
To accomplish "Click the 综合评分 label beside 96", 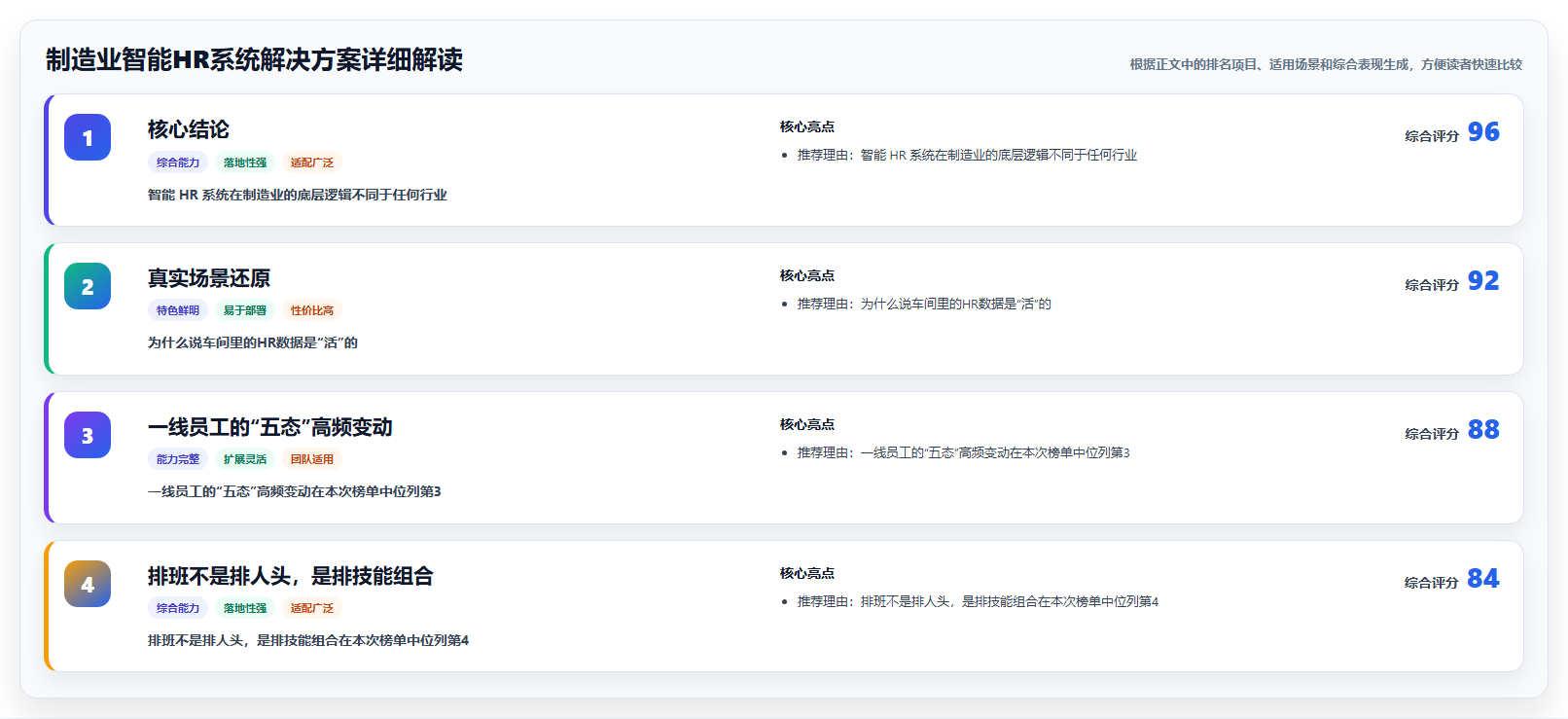I will point(1432,136).
